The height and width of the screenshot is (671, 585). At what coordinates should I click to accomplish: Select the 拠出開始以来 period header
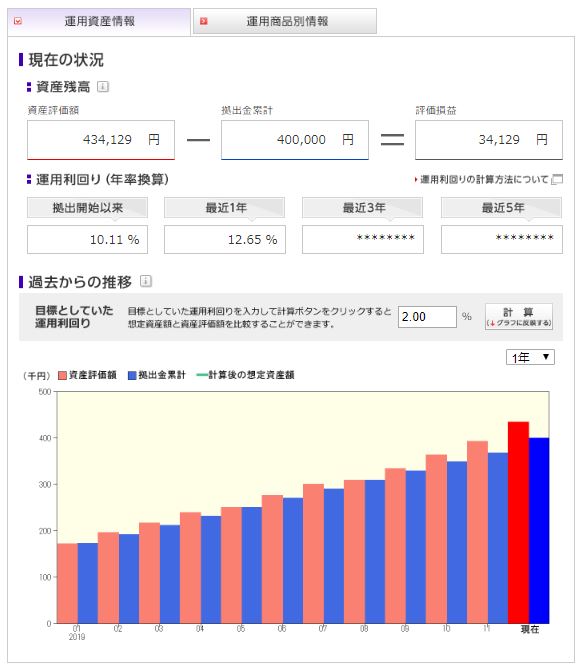[87, 208]
